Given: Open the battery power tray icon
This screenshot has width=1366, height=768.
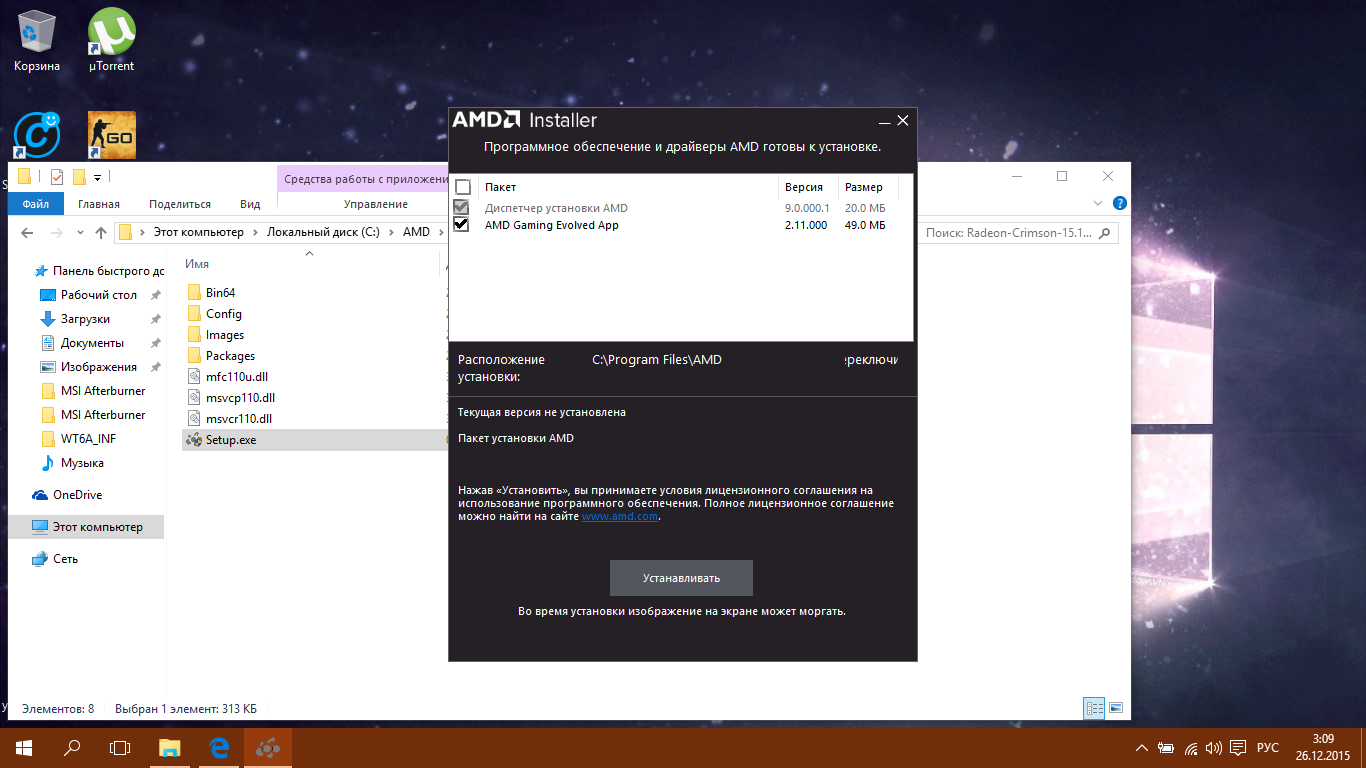Looking at the screenshot, I should (1166, 748).
